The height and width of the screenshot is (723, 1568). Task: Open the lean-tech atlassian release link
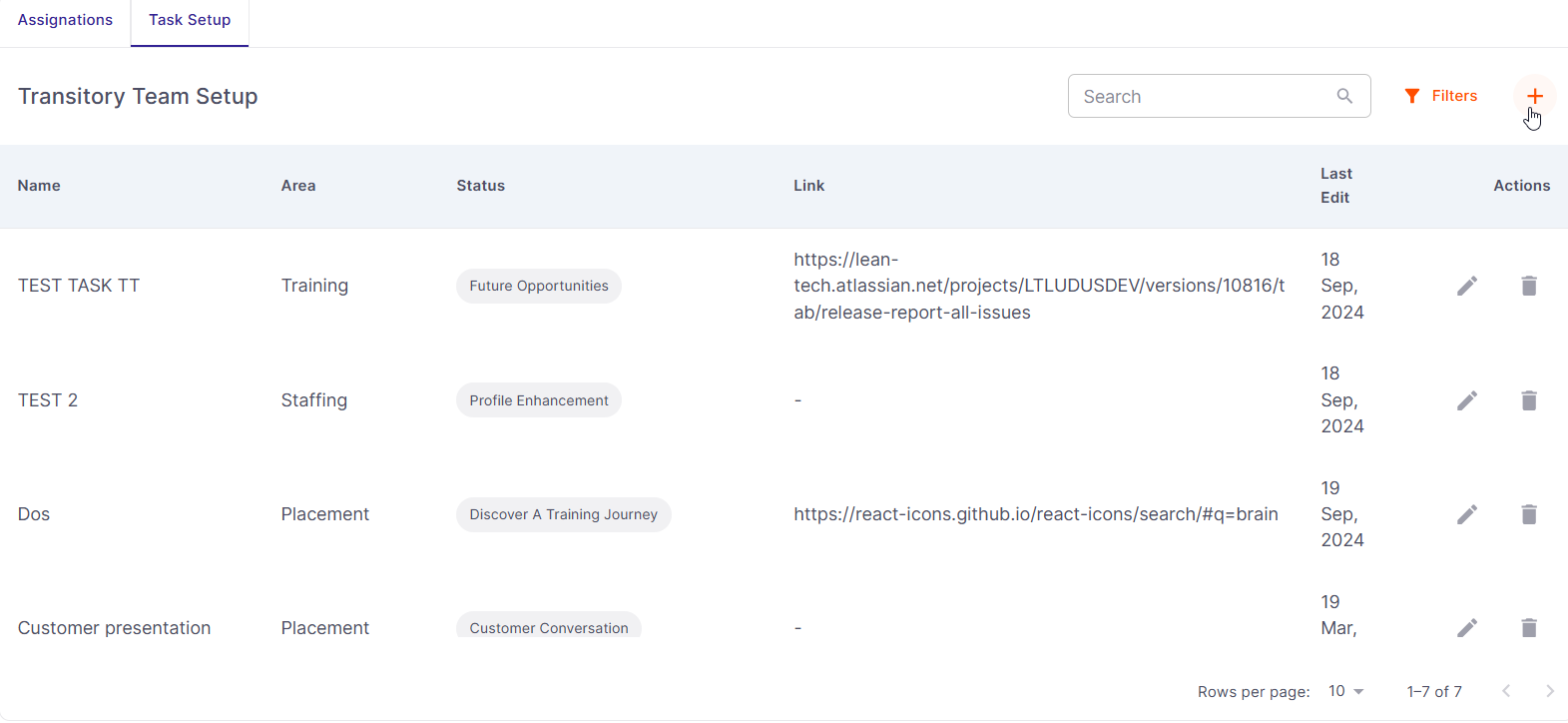pos(1038,286)
